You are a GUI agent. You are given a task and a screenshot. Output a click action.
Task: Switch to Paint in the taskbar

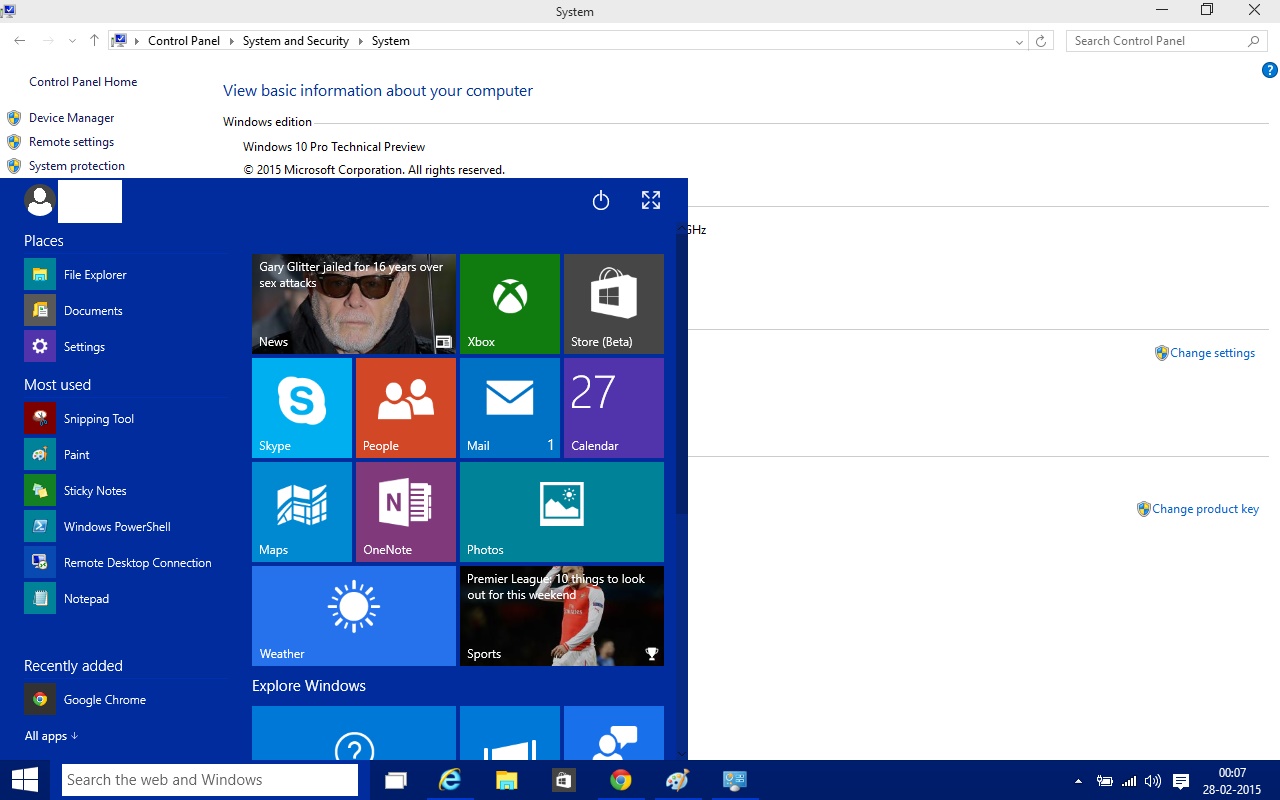678,780
